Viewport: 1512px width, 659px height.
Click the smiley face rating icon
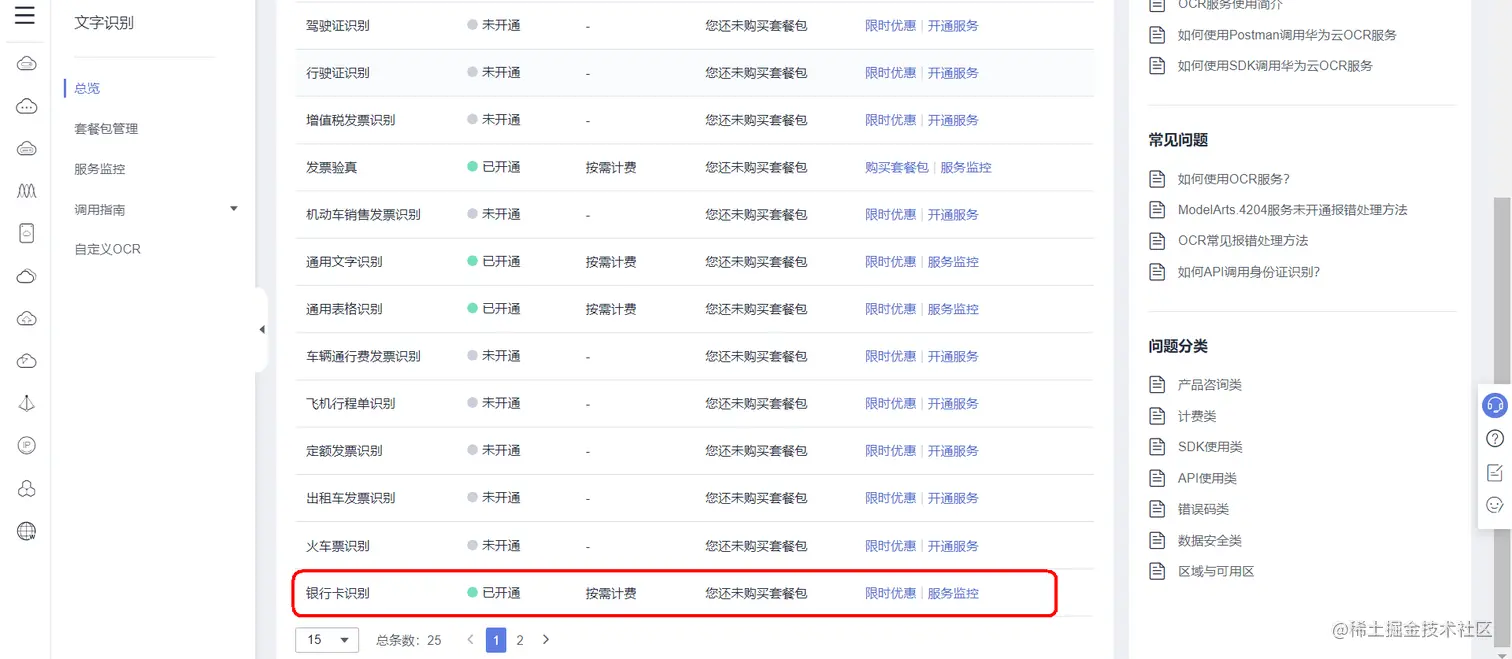point(1495,505)
